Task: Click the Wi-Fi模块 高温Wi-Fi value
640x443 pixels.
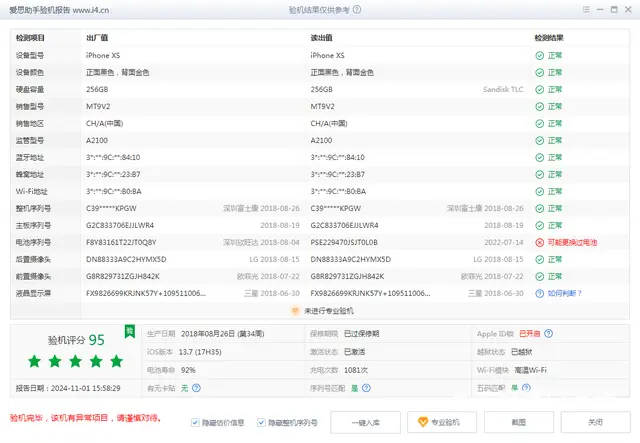Action: 531,370
